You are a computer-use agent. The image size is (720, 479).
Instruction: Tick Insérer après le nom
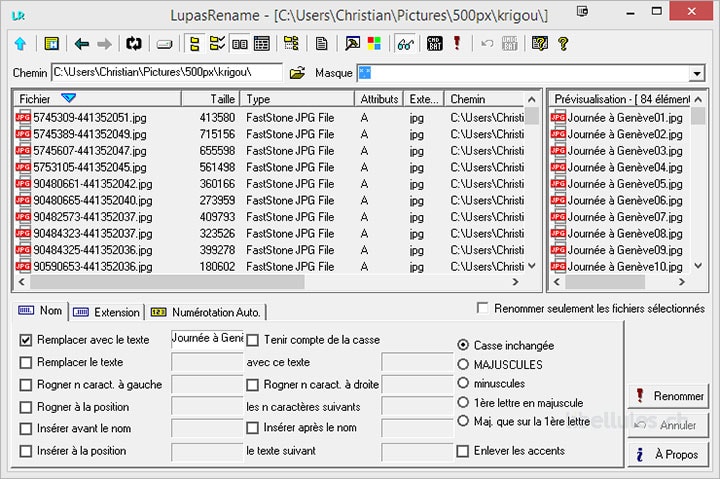click(253, 428)
